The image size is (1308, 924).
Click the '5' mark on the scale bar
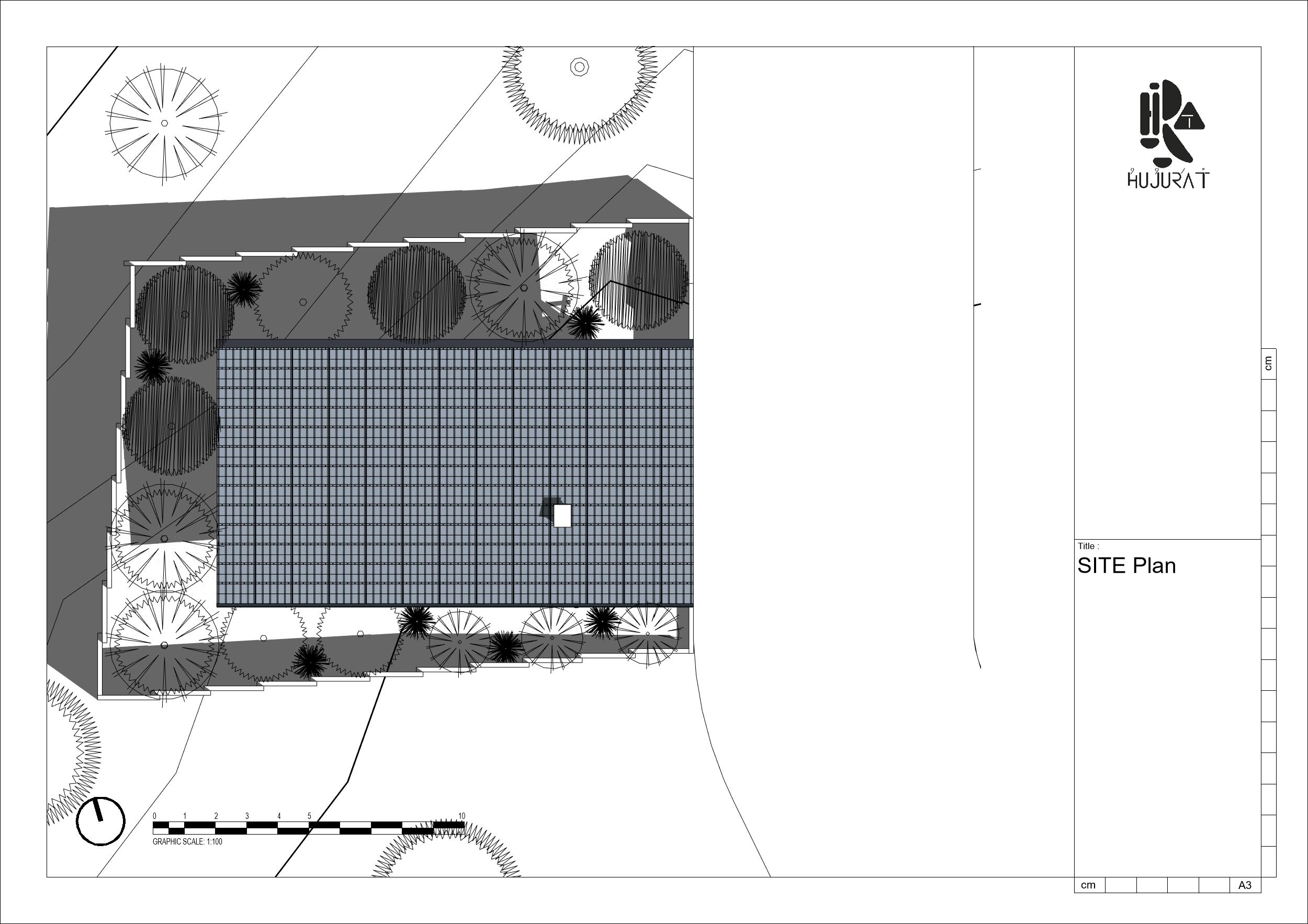[309, 816]
